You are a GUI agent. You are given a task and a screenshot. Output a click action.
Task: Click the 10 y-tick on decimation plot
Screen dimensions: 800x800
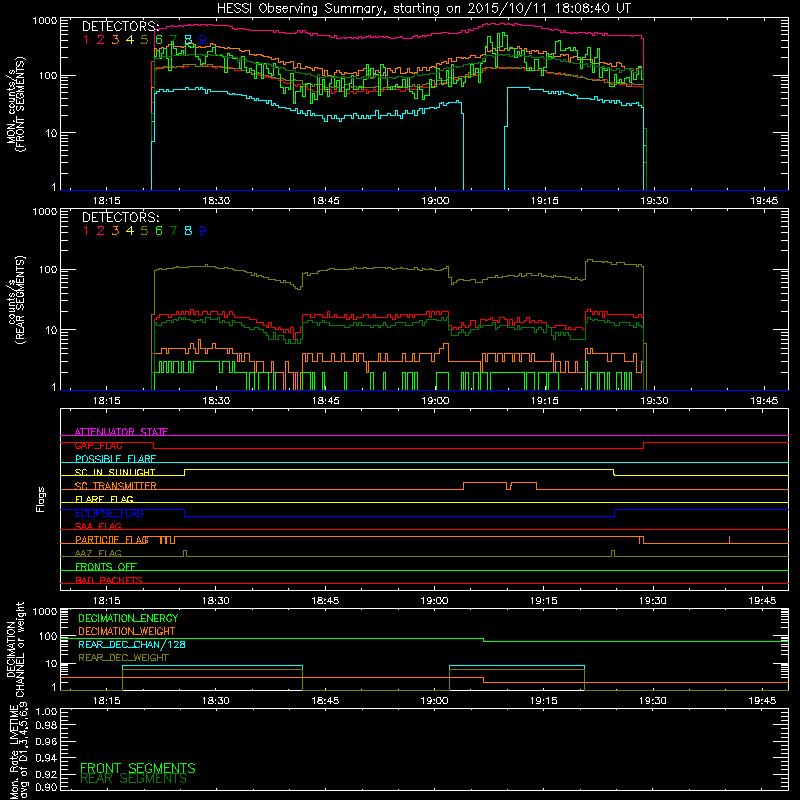(x=51, y=664)
